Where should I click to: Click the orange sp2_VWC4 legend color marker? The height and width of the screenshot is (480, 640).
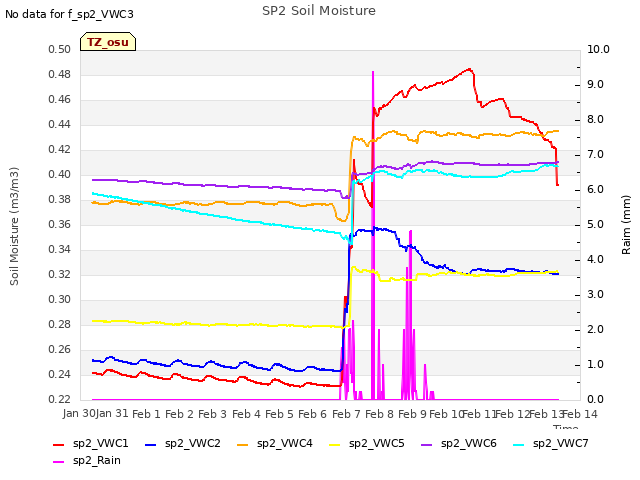[243, 444]
